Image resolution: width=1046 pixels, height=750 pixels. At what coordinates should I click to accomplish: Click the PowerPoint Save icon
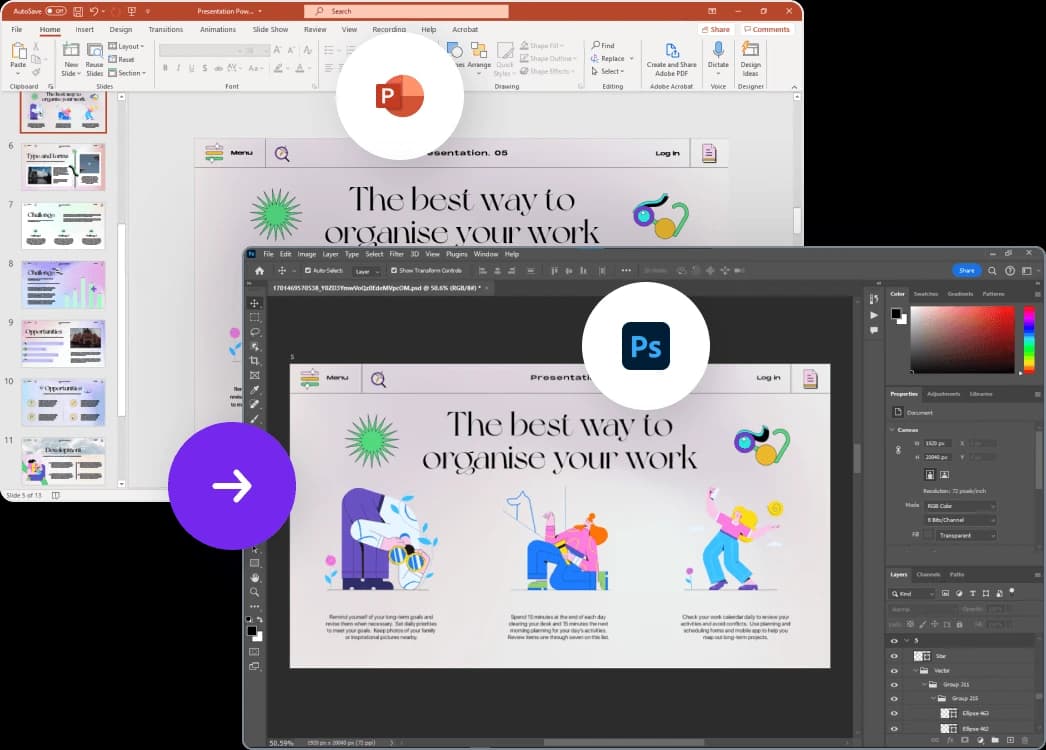(x=78, y=11)
